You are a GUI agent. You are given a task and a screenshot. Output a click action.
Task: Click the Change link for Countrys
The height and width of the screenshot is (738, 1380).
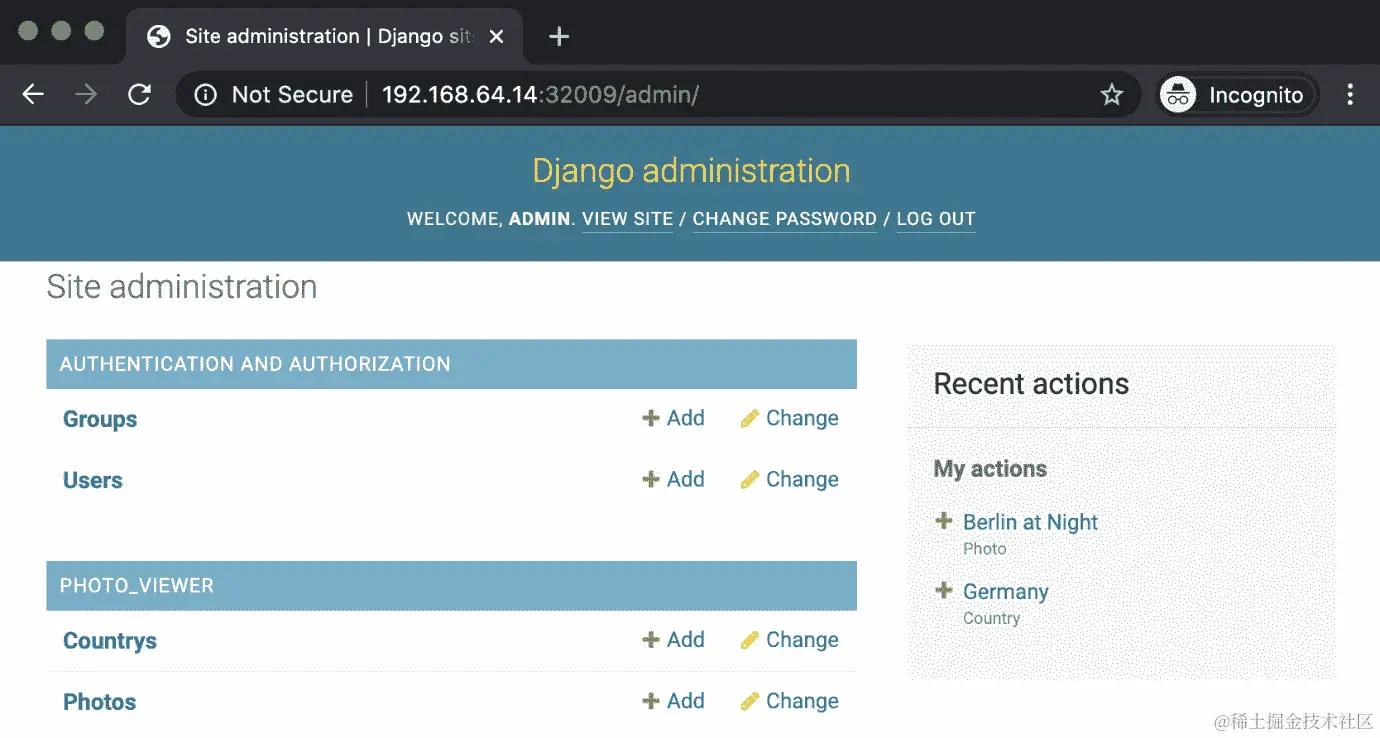pos(789,640)
